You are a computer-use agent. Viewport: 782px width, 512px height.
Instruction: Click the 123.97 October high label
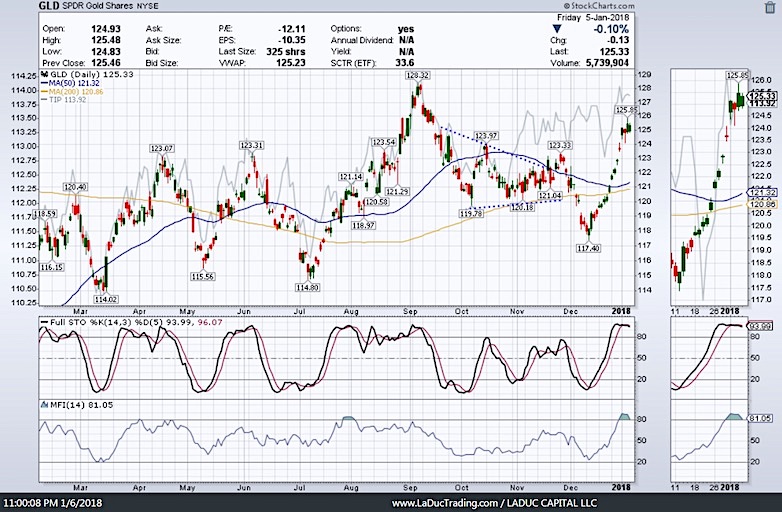485,136
